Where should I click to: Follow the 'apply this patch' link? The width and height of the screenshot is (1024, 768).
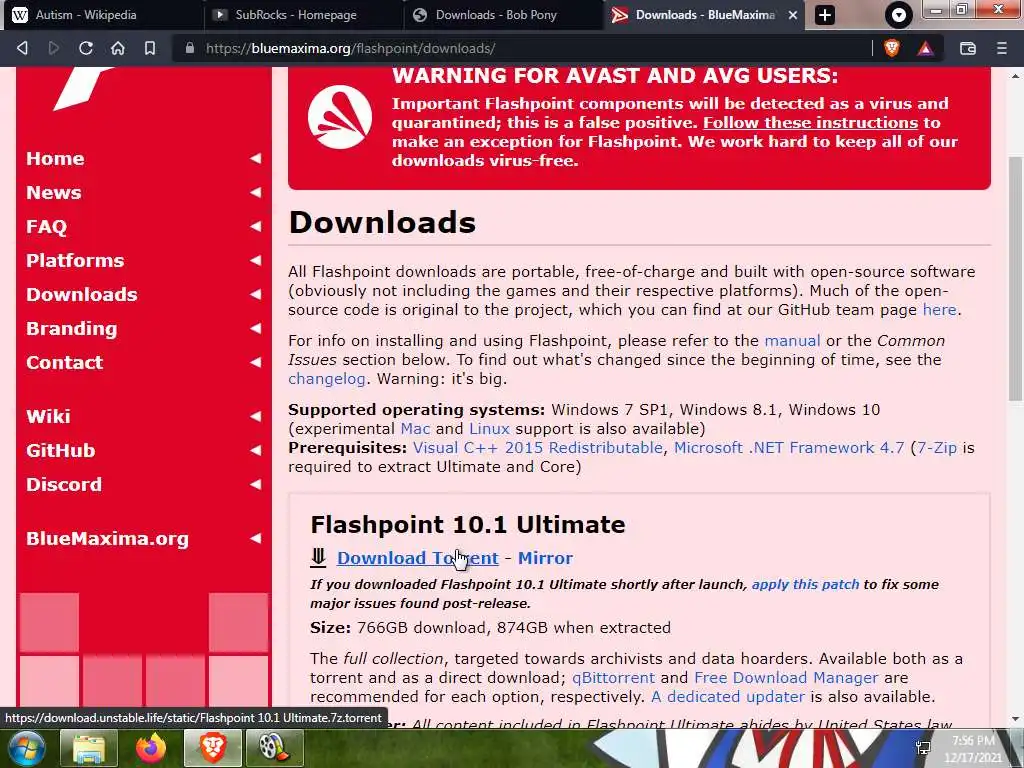pos(805,584)
